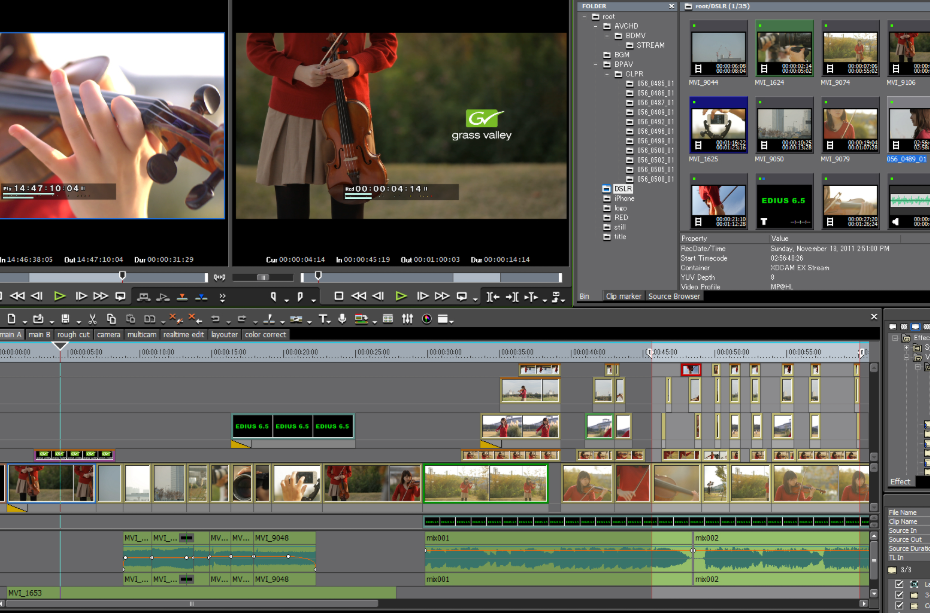Click the Set In point icon

pyautogui.click(x=273, y=296)
